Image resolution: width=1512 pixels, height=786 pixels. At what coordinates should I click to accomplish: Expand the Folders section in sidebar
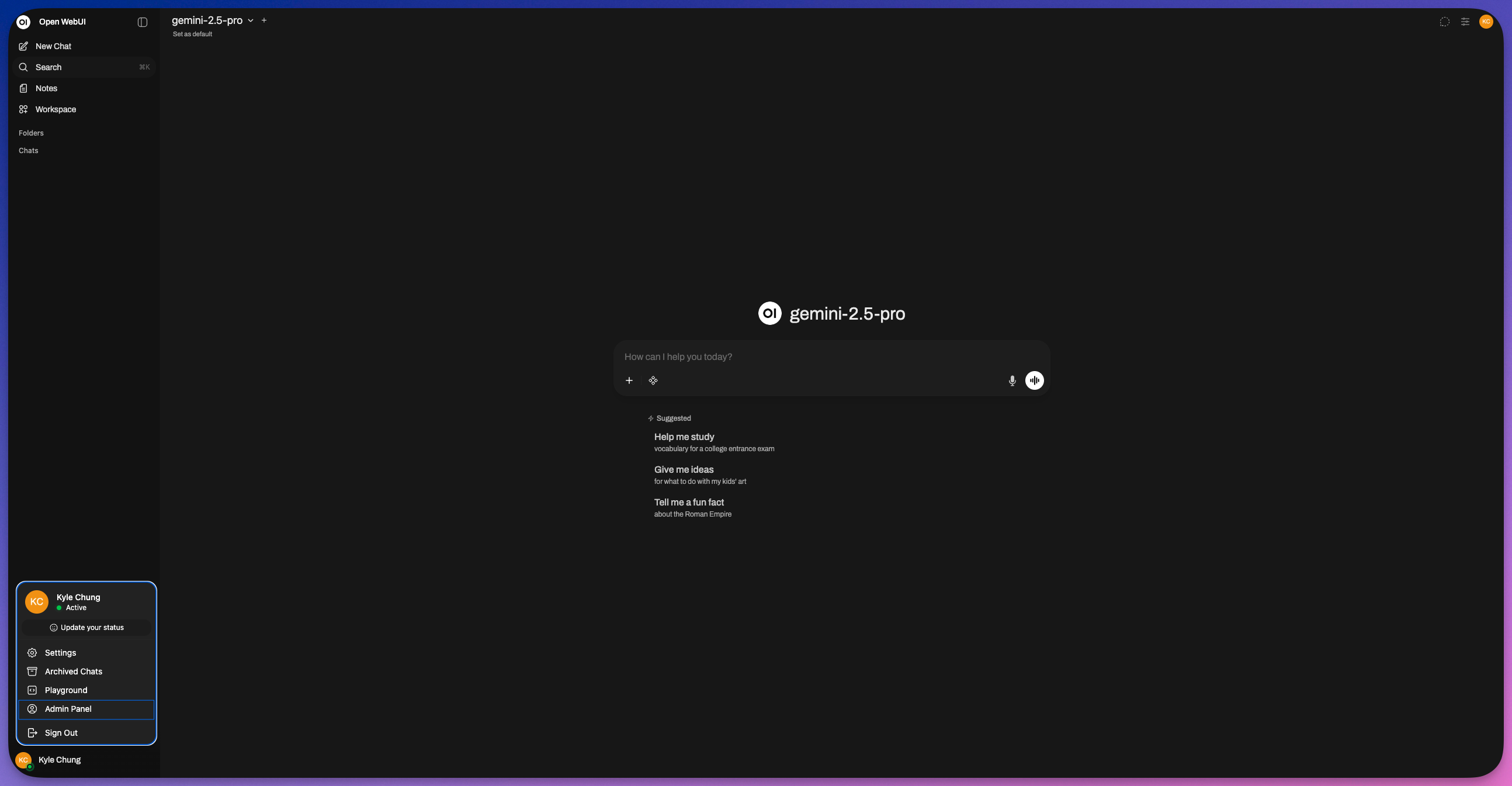tap(31, 133)
